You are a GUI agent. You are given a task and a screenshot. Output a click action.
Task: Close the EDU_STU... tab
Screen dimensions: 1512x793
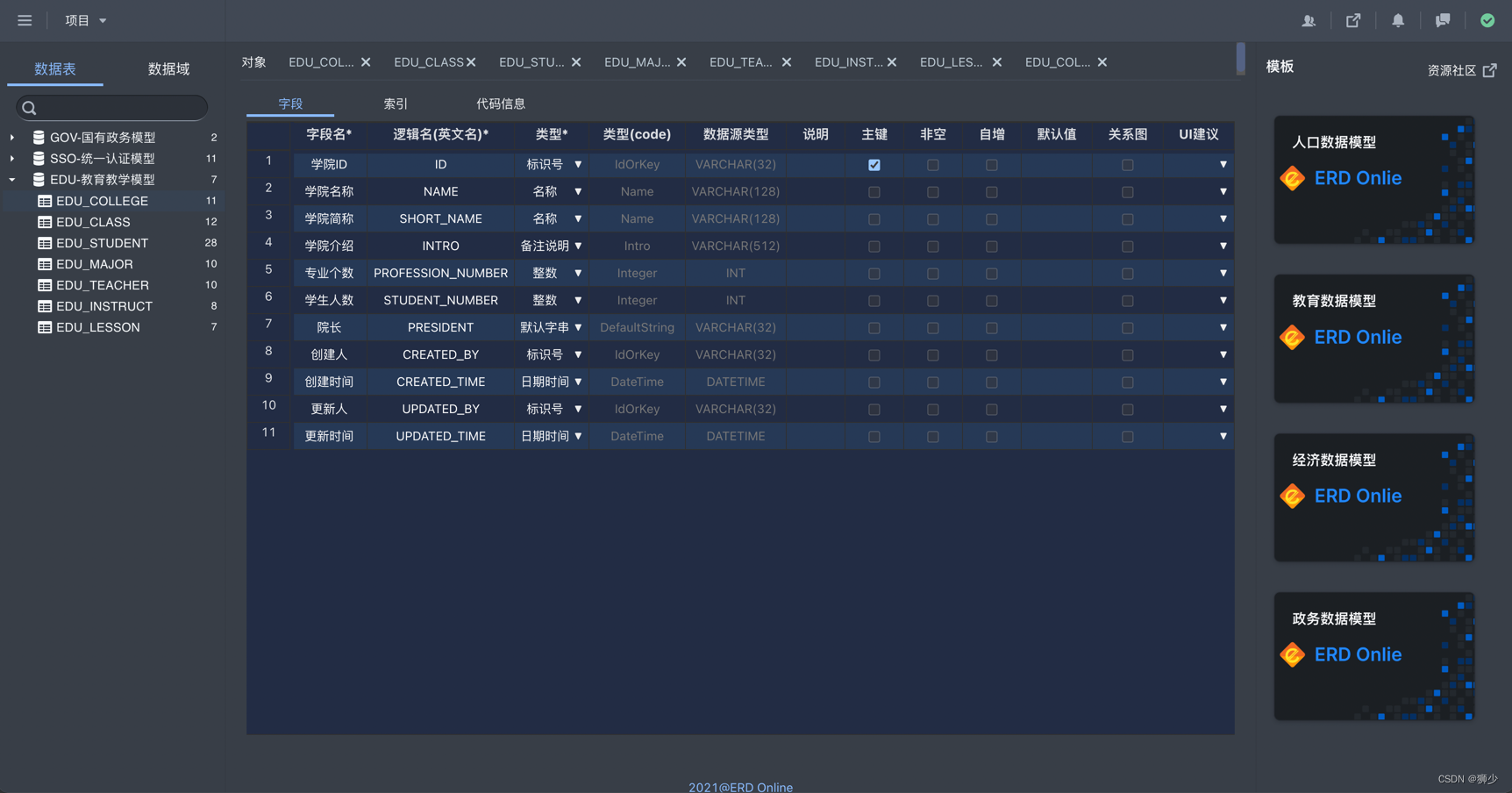(576, 62)
